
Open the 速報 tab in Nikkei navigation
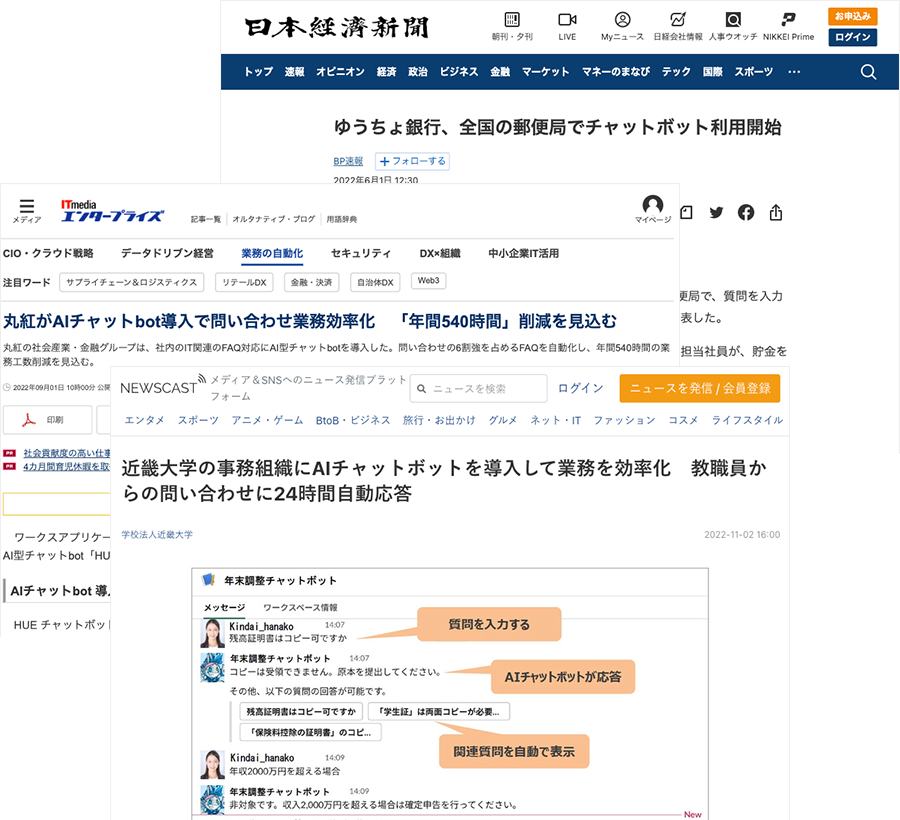tap(294, 72)
